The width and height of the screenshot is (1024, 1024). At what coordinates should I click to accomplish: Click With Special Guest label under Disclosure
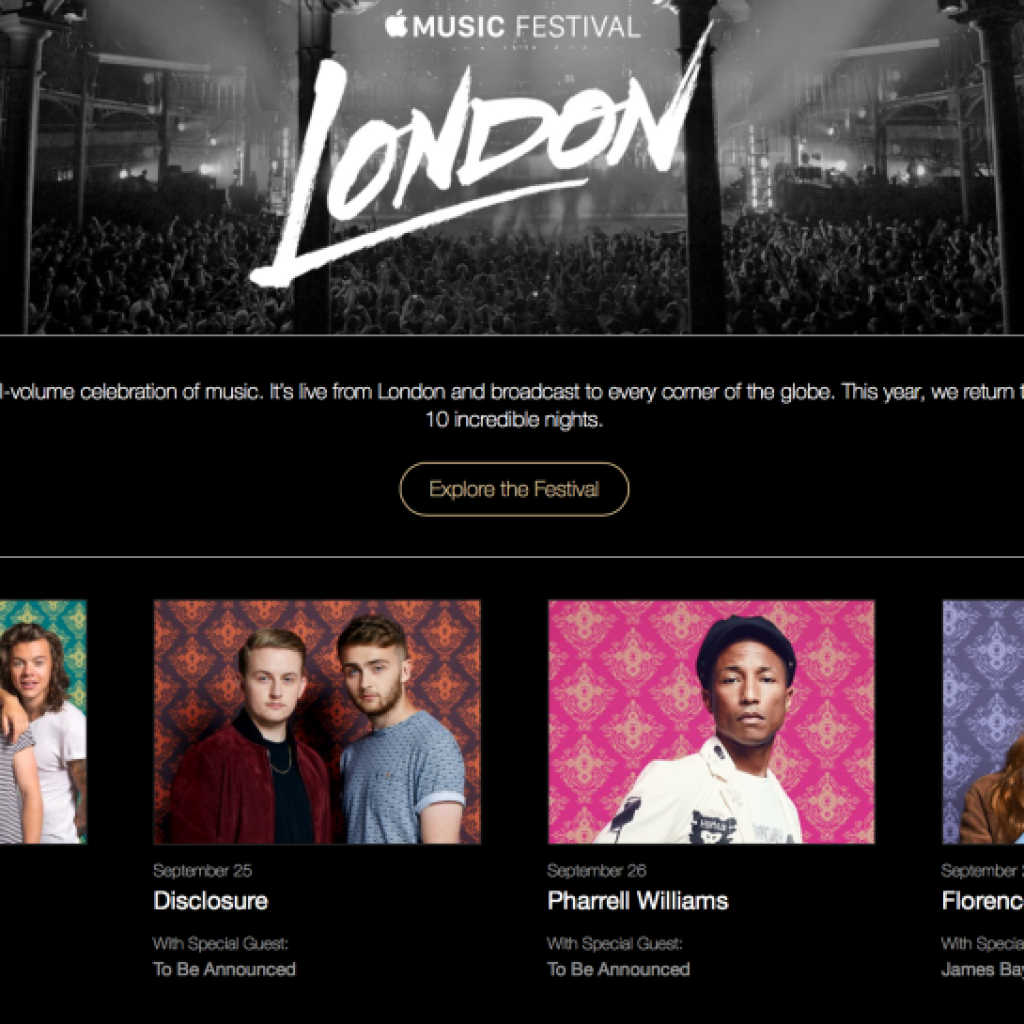(x=220, y=944)
